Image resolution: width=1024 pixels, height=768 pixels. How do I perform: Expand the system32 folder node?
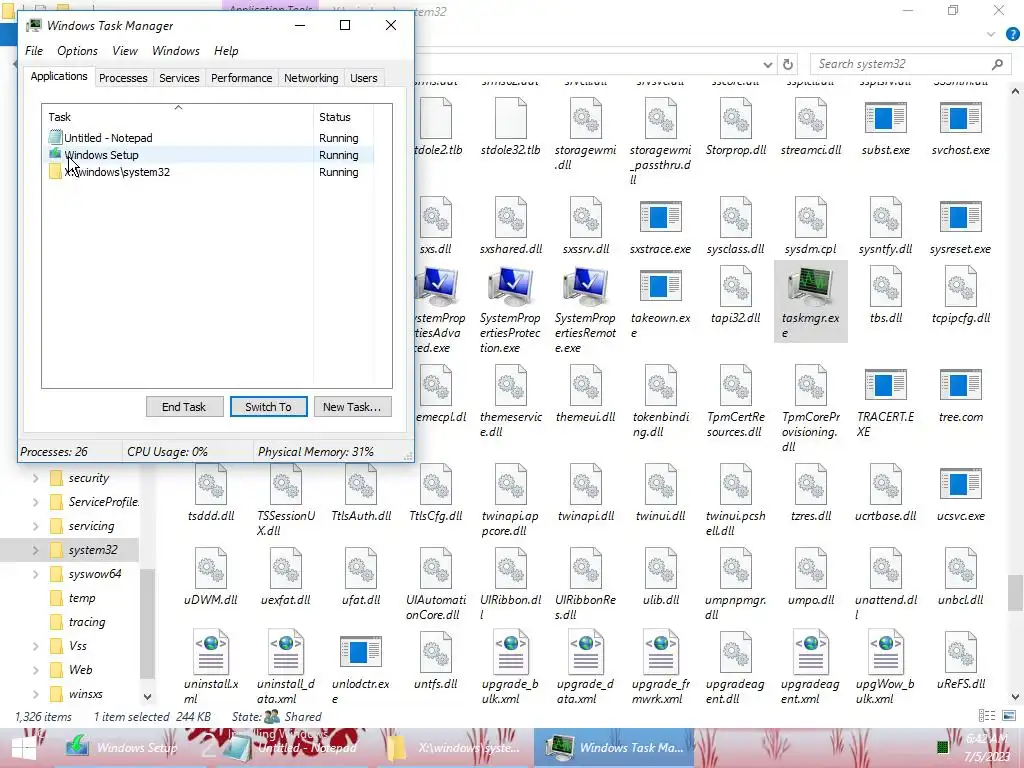(36, 550)
